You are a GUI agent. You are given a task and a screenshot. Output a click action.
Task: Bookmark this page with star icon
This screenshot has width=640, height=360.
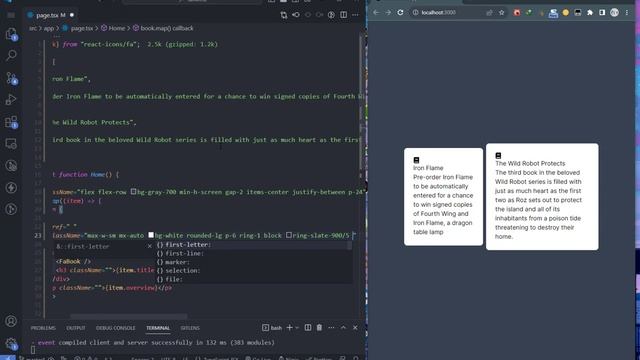point(502,13)
